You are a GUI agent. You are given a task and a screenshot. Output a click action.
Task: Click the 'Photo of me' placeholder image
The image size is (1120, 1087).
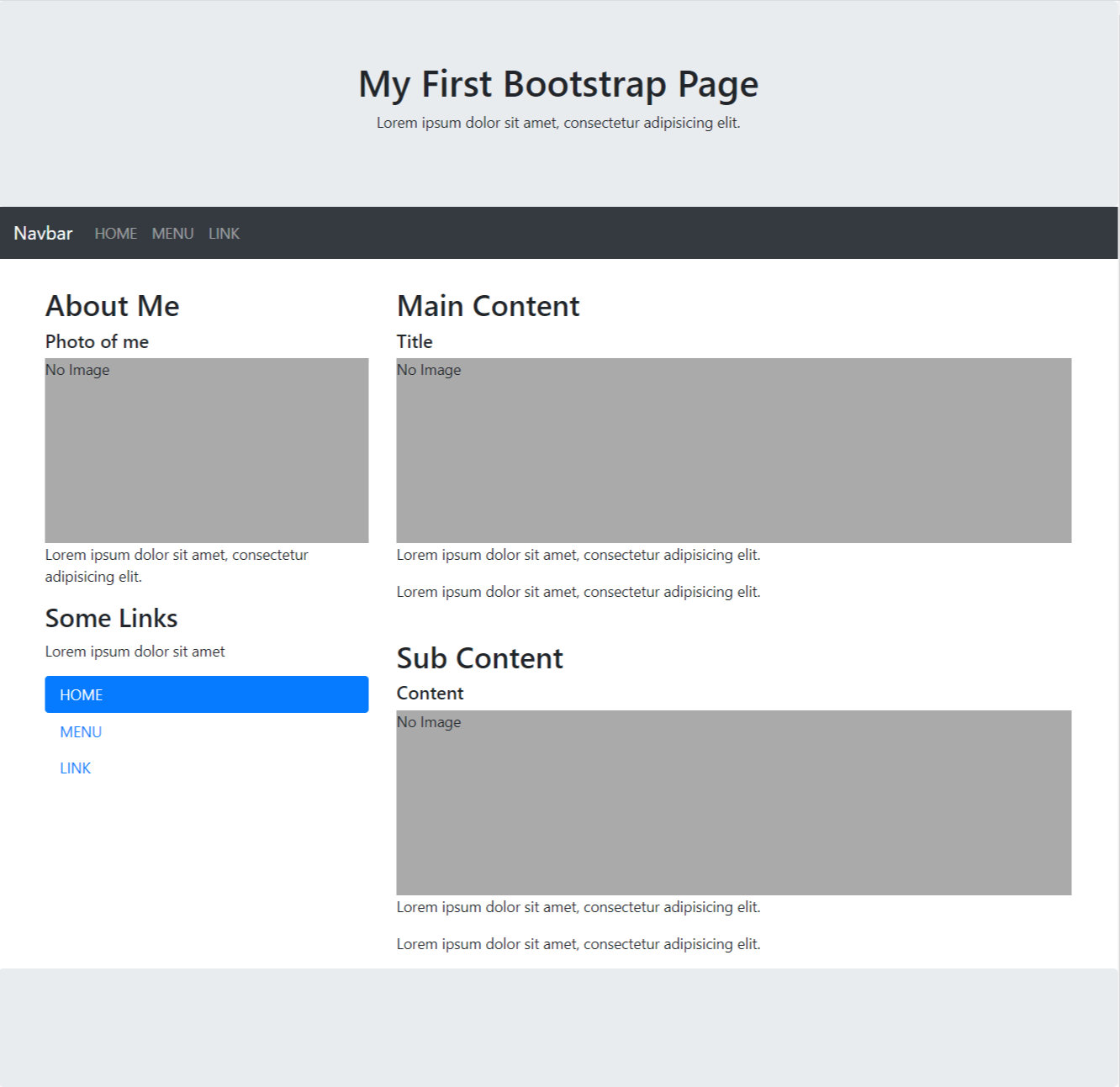[x=207, y=451]
